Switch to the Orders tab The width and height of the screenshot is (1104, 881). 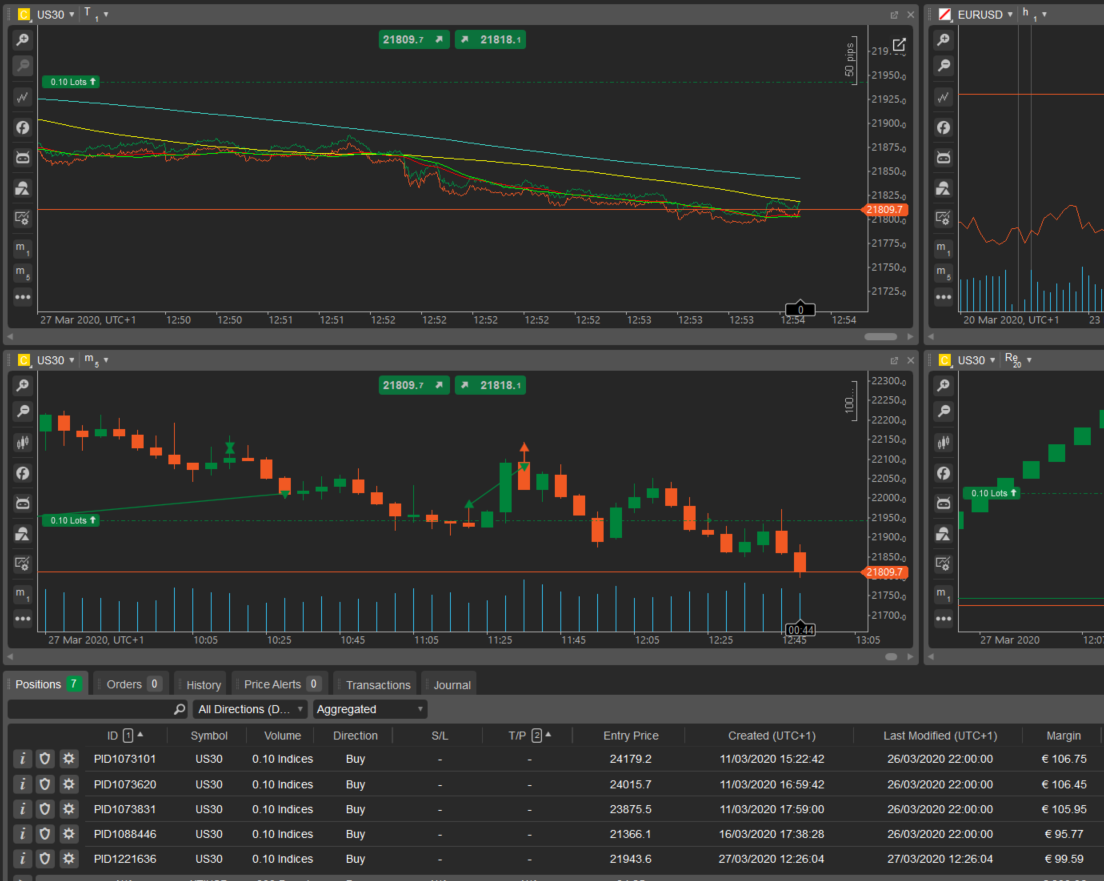coord(132,684)
